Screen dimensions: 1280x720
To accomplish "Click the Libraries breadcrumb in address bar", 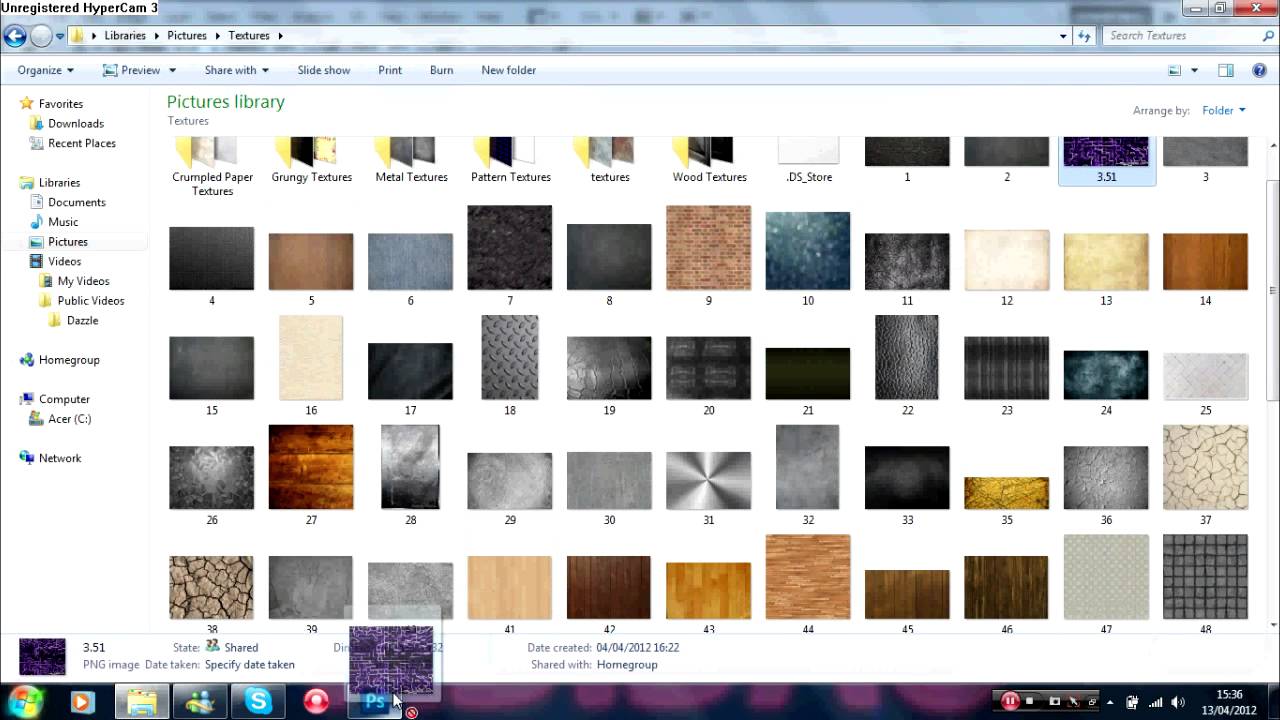I will 125,36.
